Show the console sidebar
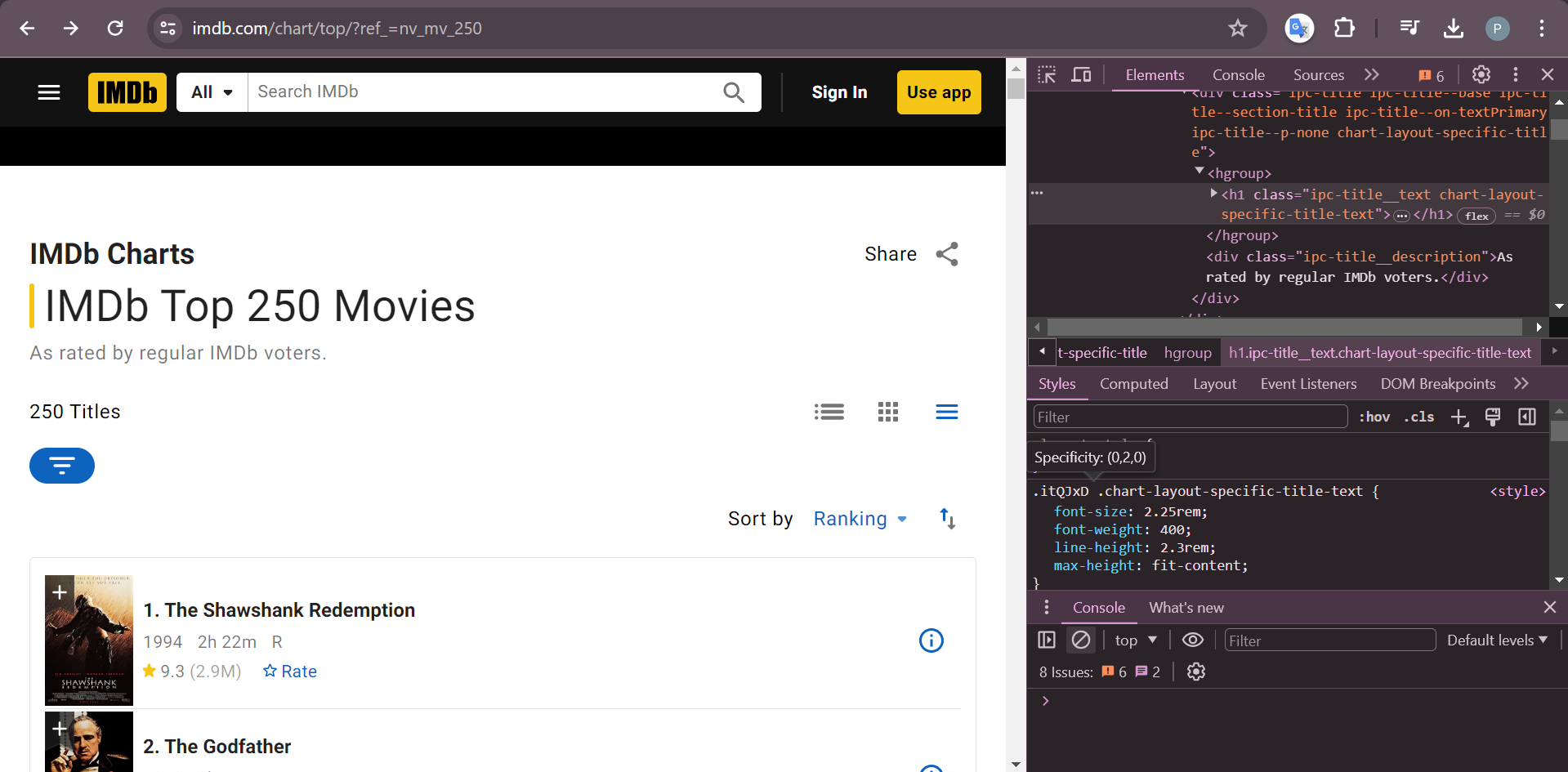This screenshot has height=772, width=1568. point(1047,640)
